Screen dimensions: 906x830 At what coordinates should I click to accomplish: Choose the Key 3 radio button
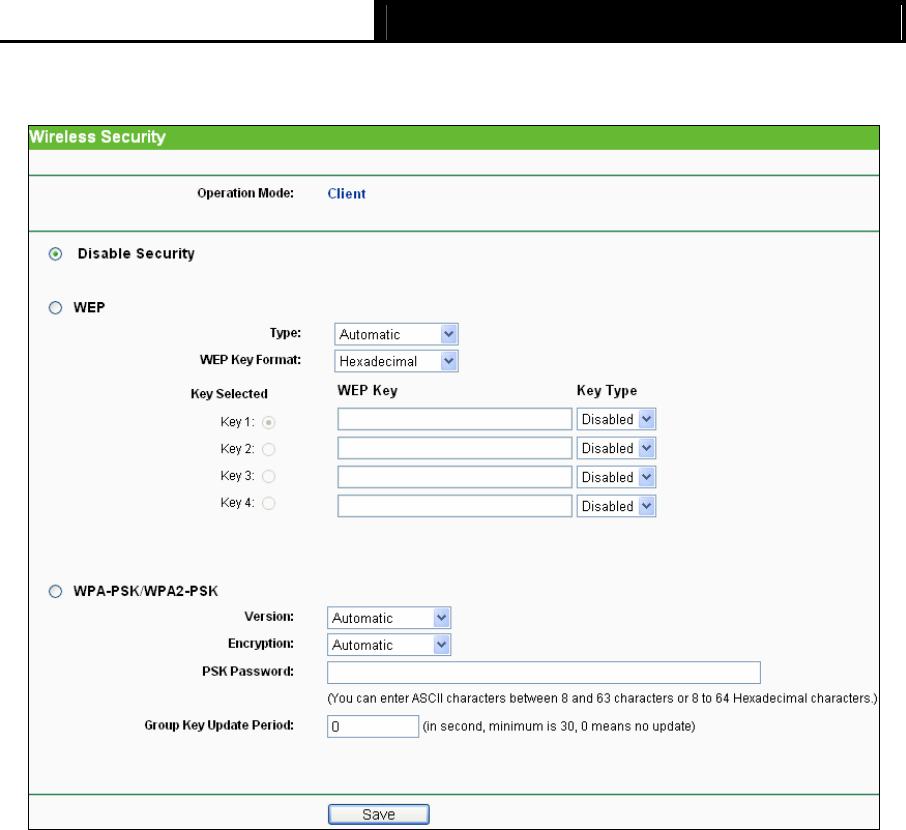[269, 476]
